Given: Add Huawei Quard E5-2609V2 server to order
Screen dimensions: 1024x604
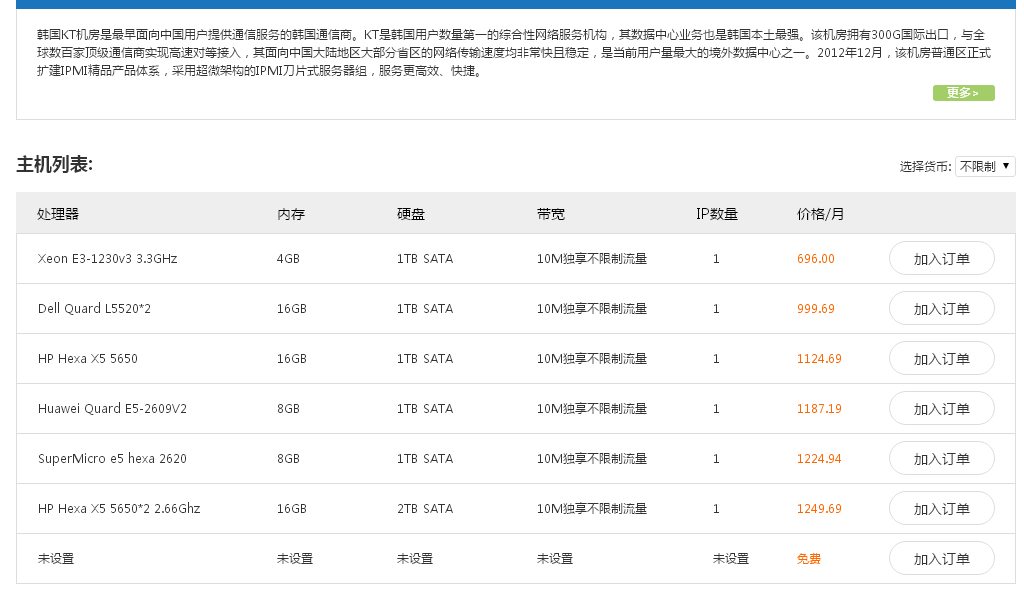Looking at the screenshot, I should tap(942, 409).
